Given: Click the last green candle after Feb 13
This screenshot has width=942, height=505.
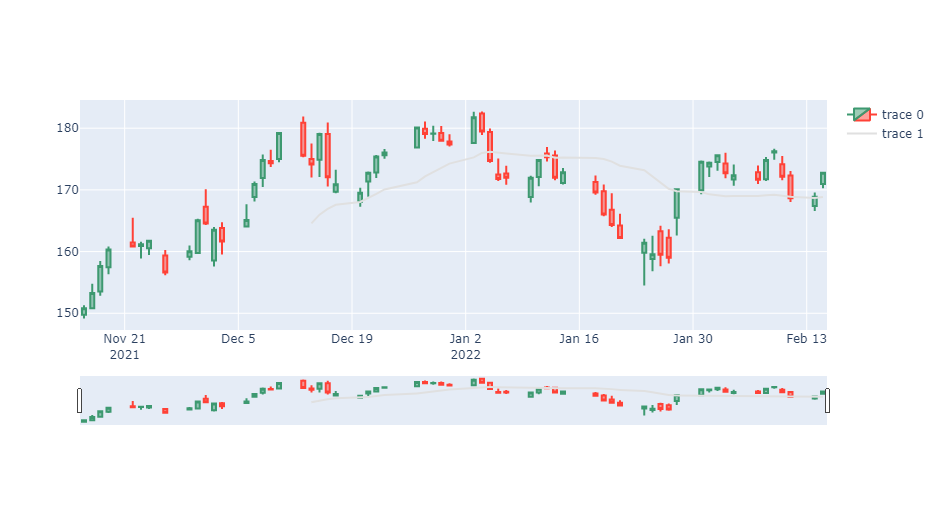Looking at the screenshot, I should [x=823, y=178].
